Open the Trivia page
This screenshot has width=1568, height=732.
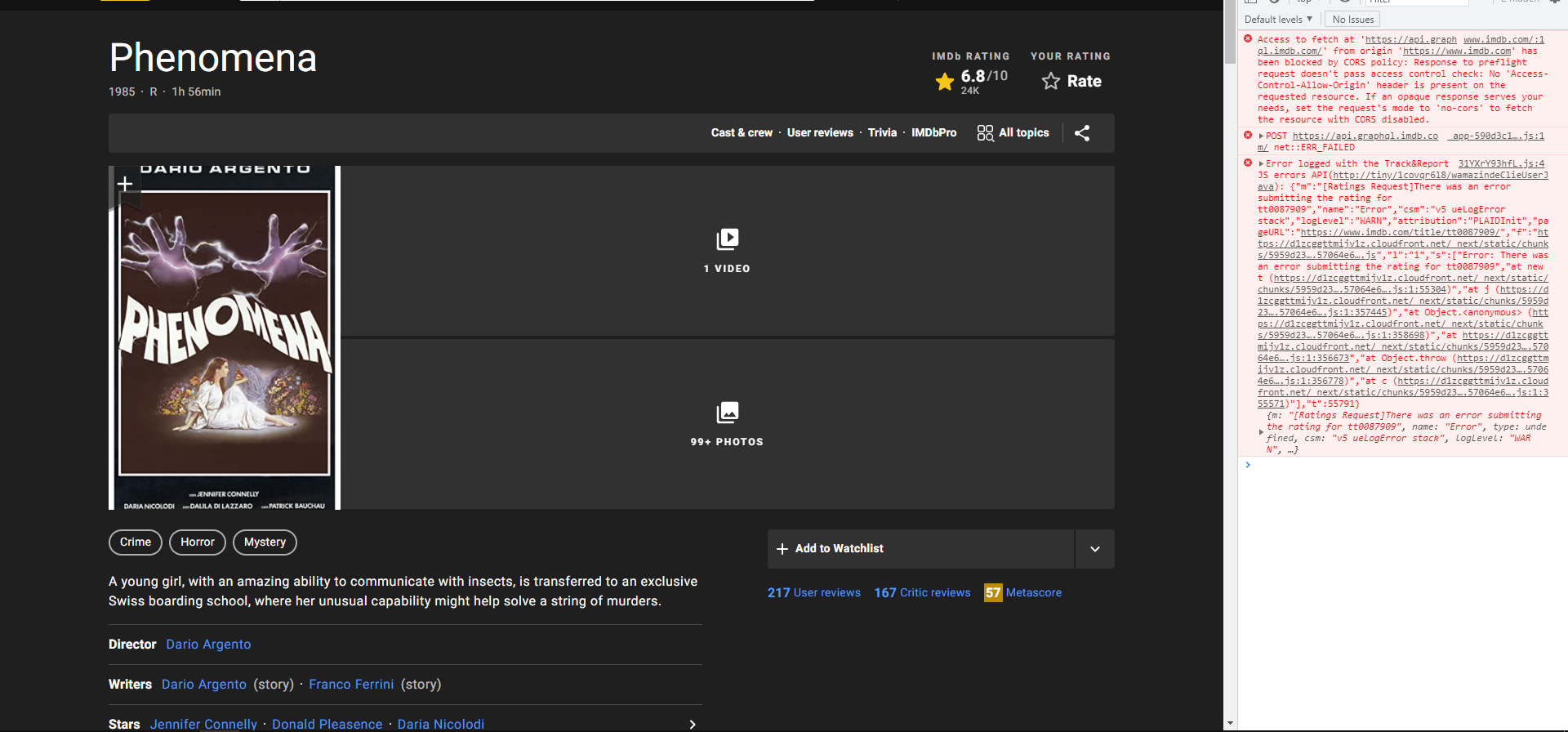pos(882,133)
